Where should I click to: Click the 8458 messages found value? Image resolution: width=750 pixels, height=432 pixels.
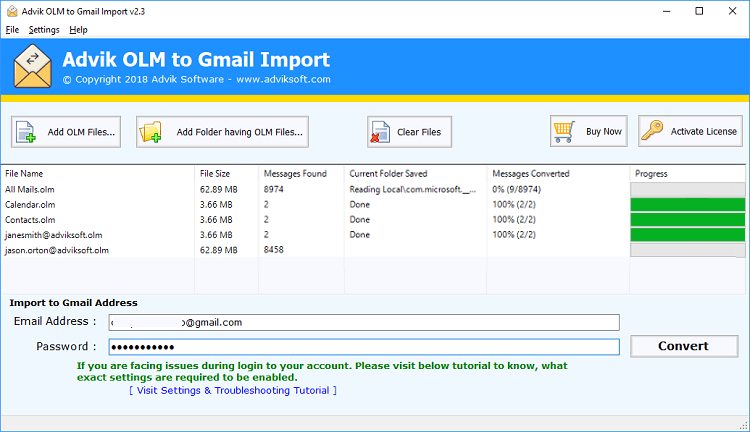[x=274, y=250]
